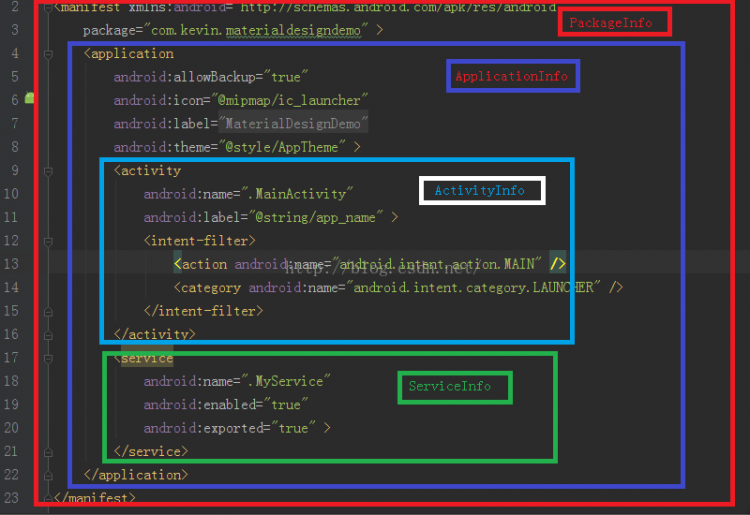Place cursor on the opening application tag

coord(129,54)
